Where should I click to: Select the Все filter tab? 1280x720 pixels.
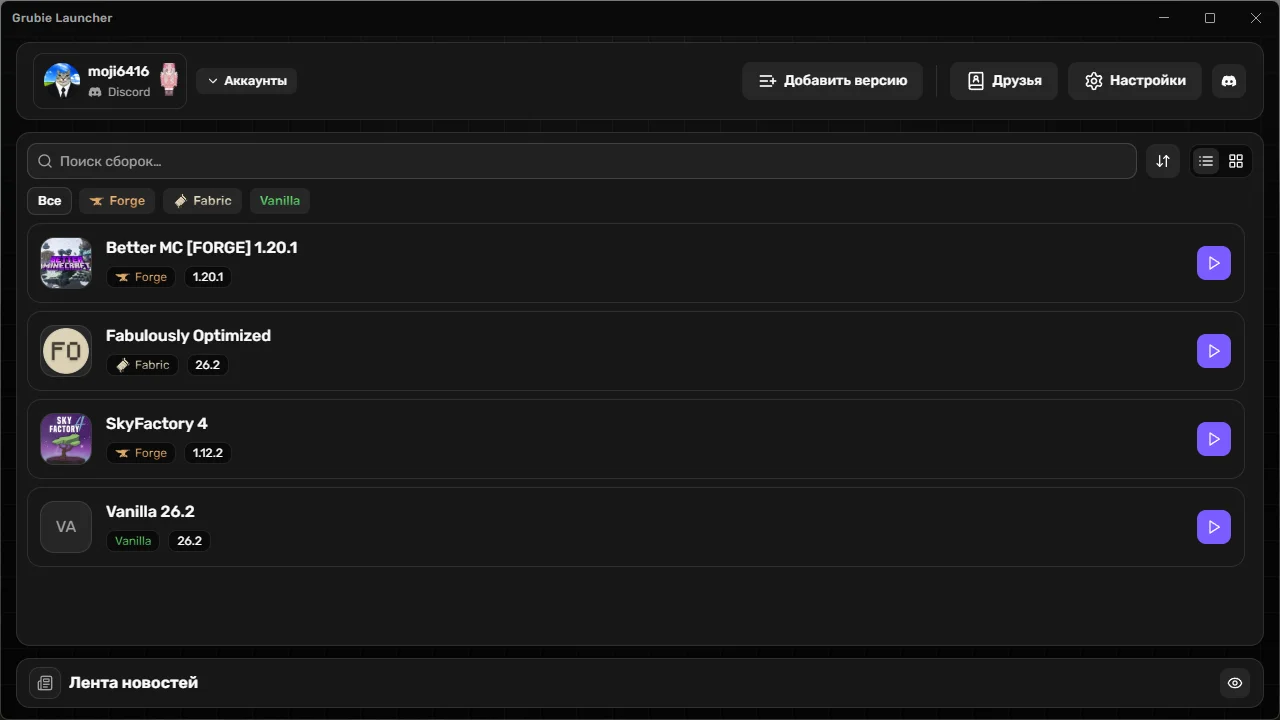pos(49,201)
